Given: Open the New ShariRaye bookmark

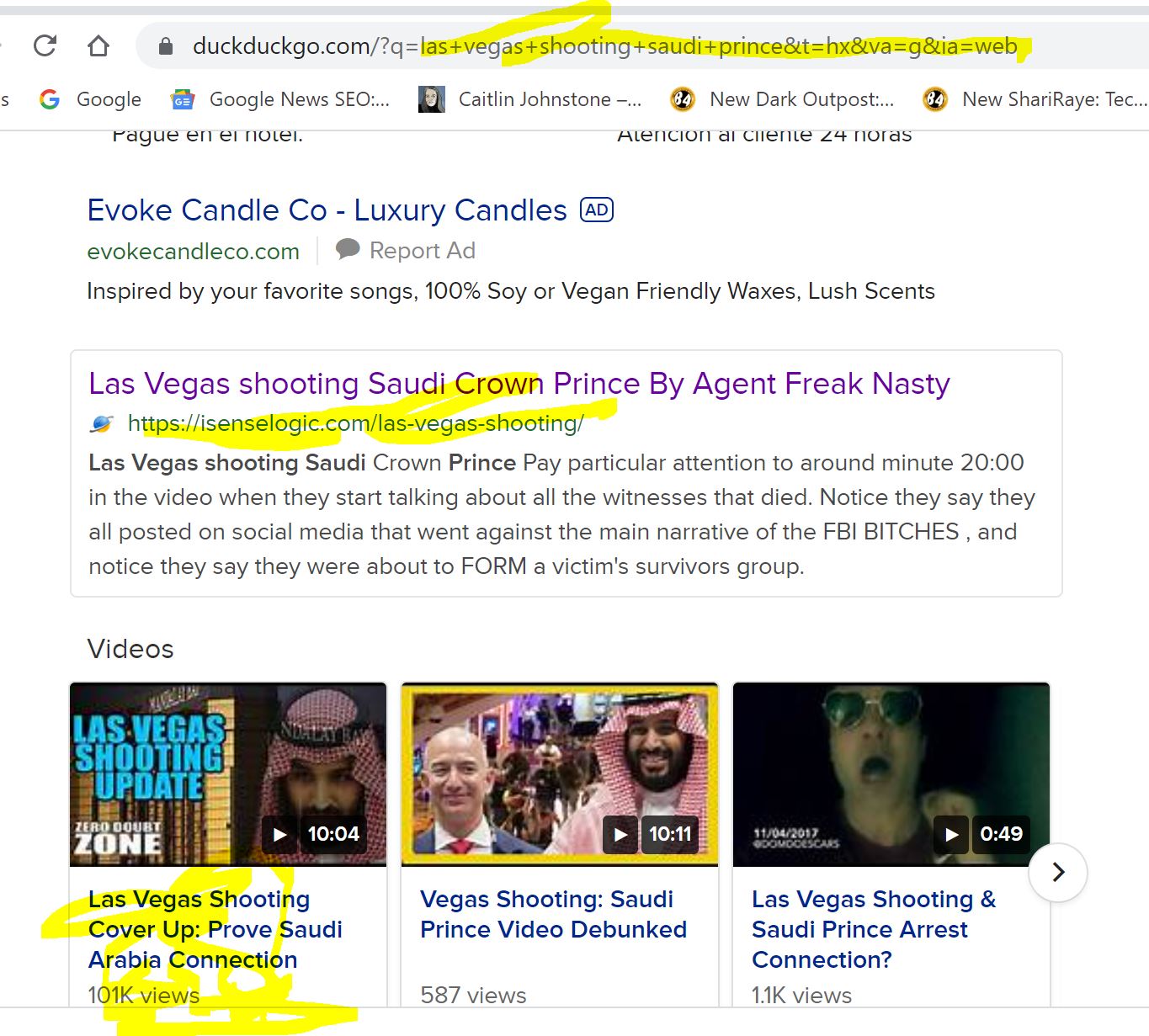Looking at the screenshot, I should point(1035,99).
